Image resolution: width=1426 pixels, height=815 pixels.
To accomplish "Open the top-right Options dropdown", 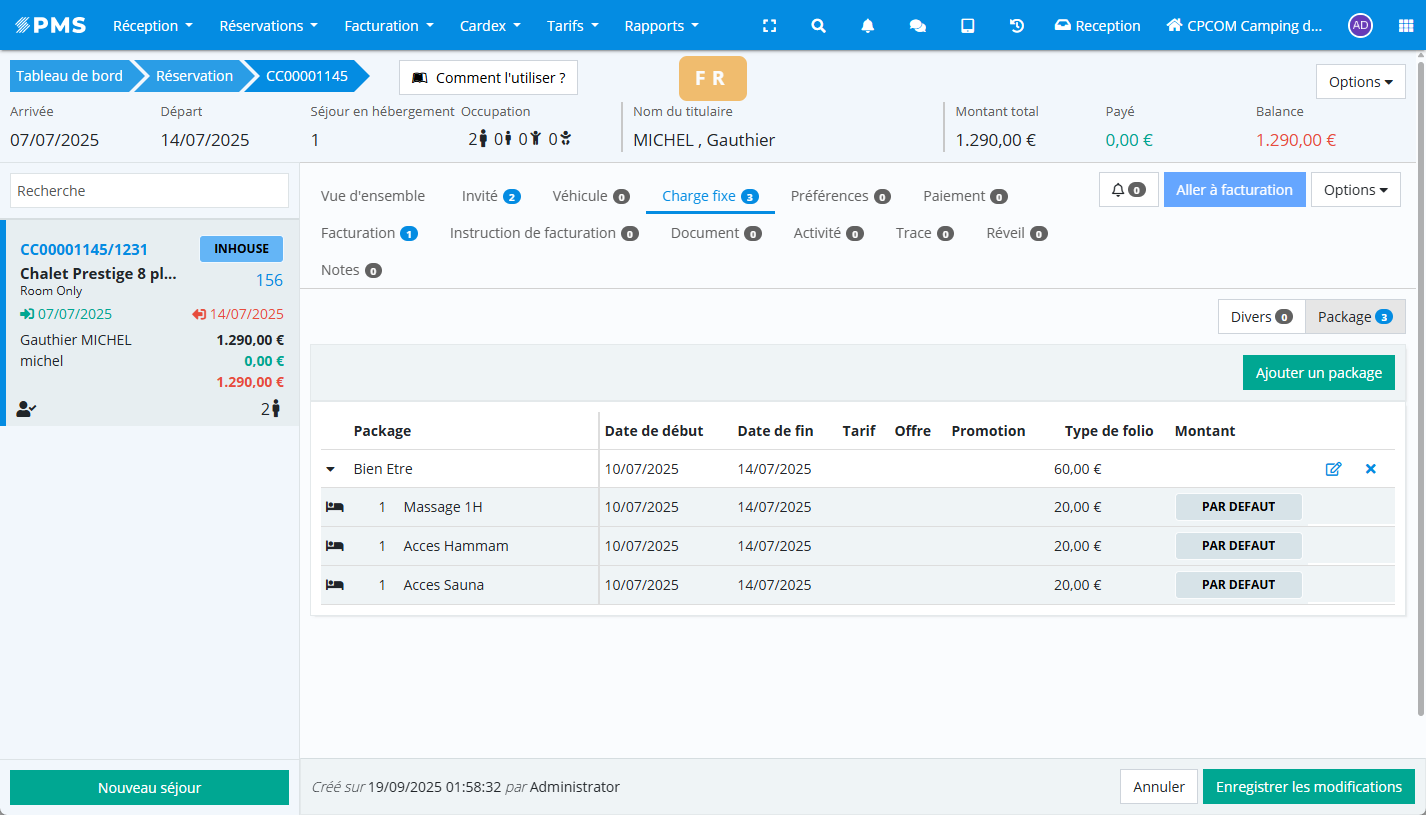I will (1360, 82).
